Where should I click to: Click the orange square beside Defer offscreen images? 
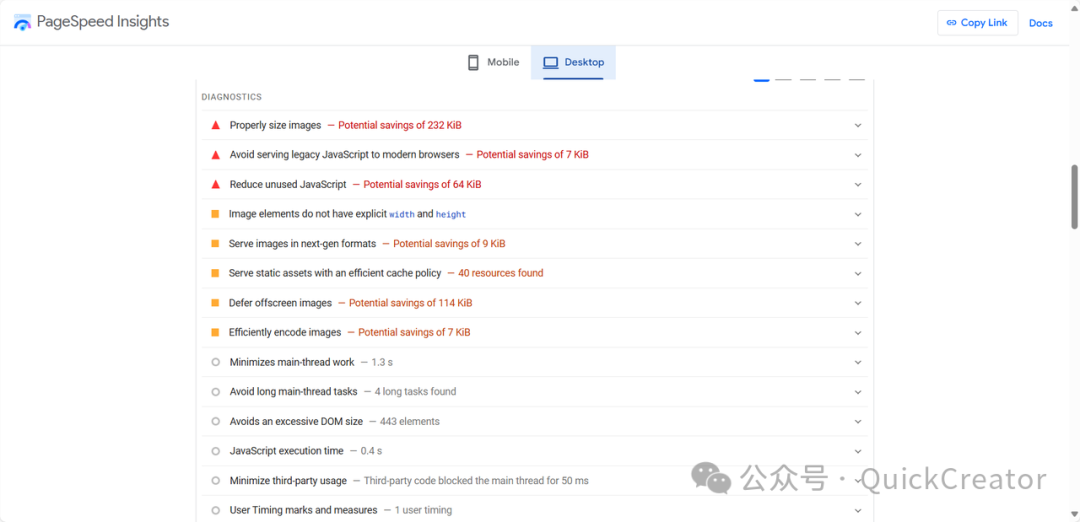pyautogui.click(x=215, y=303)
